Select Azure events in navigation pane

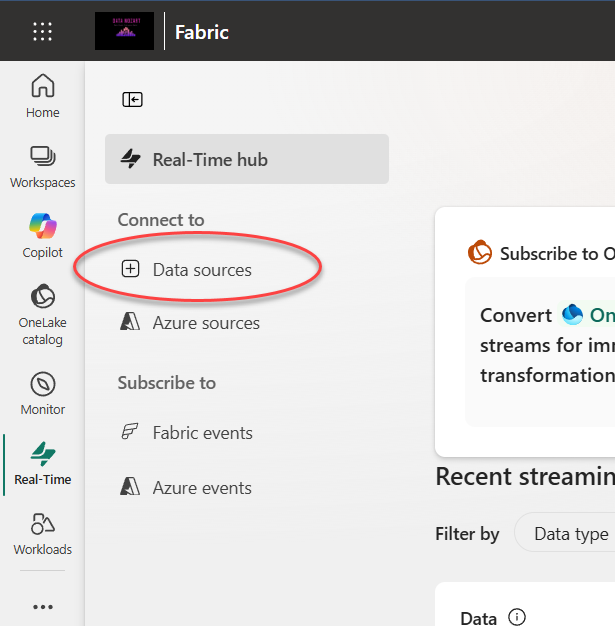point(201,488)
